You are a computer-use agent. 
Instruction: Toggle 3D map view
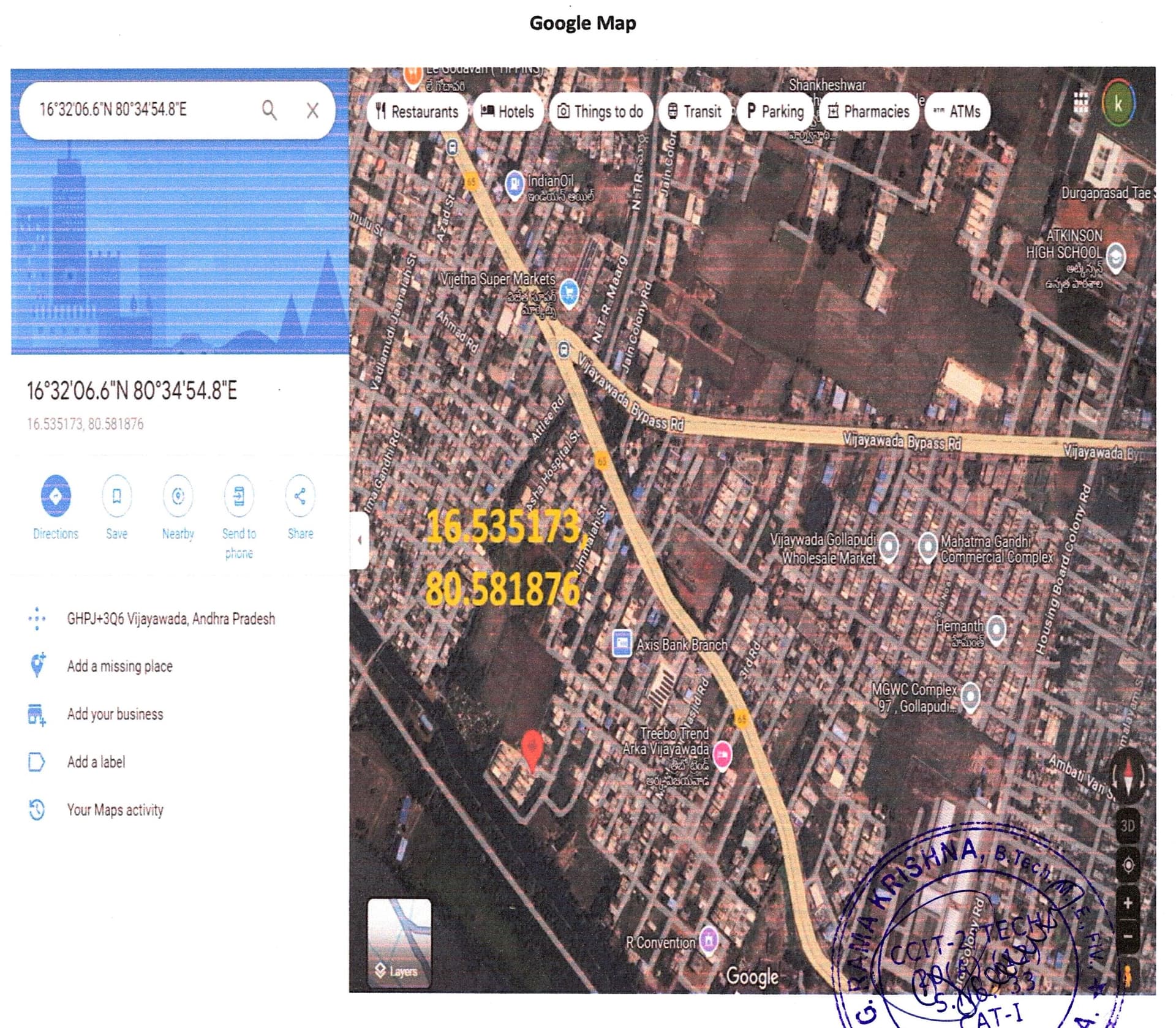1128,826
